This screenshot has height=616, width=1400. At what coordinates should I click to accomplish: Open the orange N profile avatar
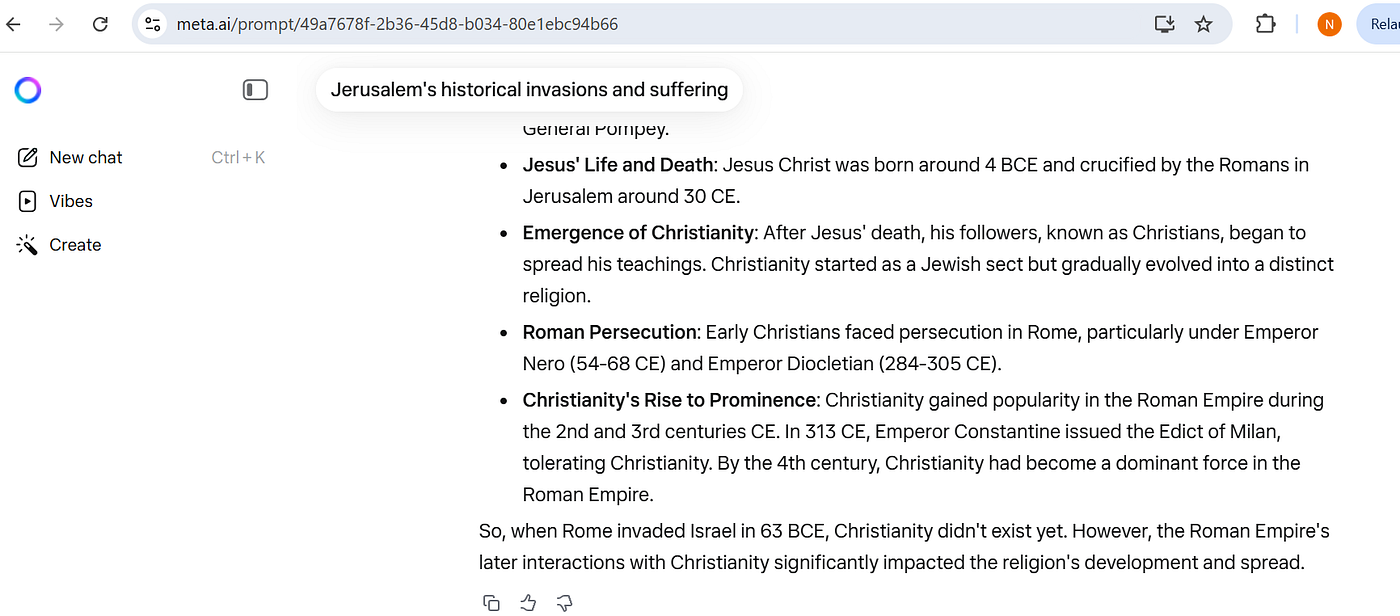click(x=1329, y=24)
